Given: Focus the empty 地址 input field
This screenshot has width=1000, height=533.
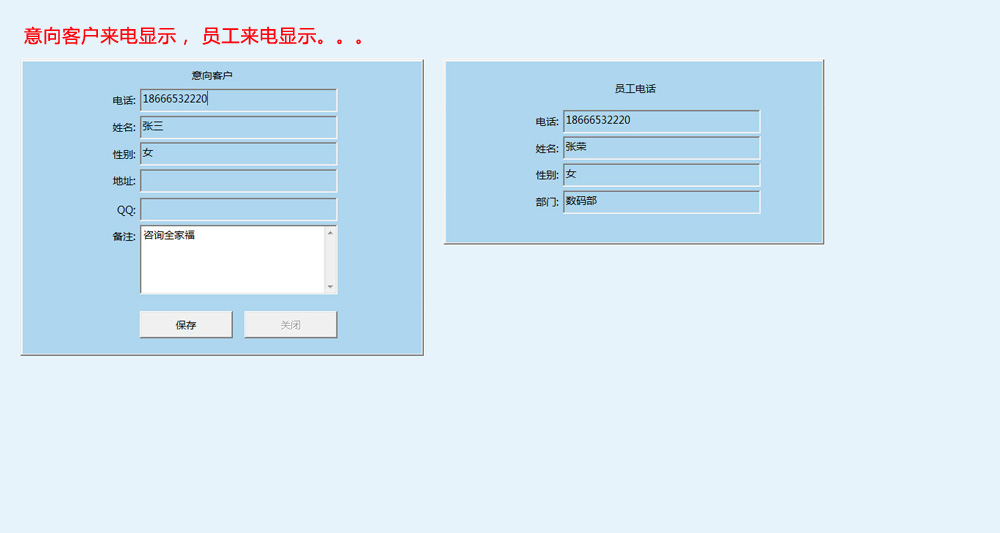Looking at the screenshot, I should 238,181.
